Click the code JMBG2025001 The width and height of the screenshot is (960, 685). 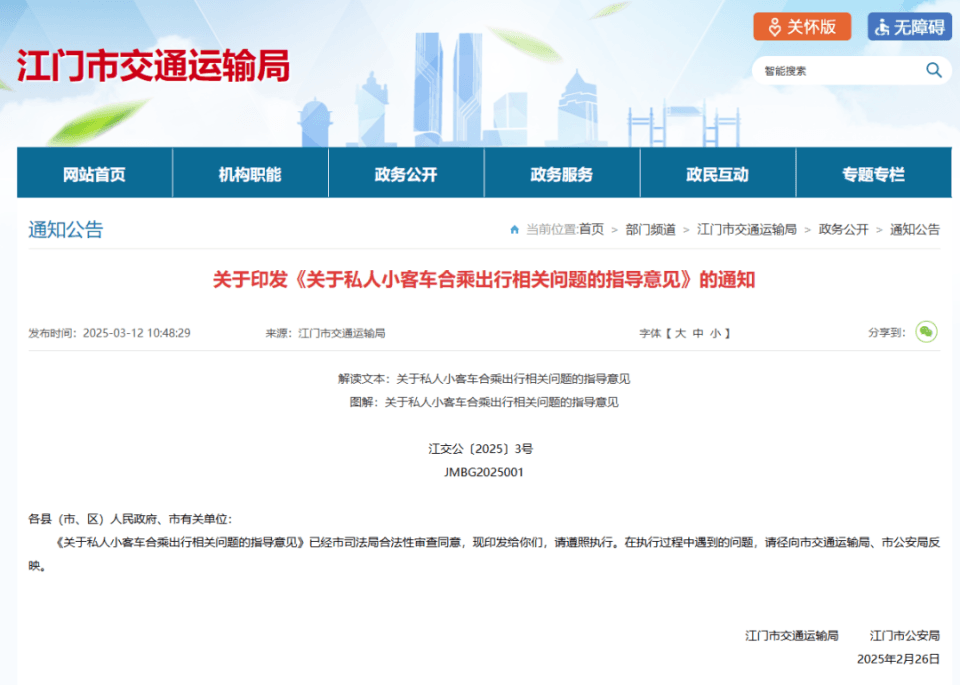point(484,472)
